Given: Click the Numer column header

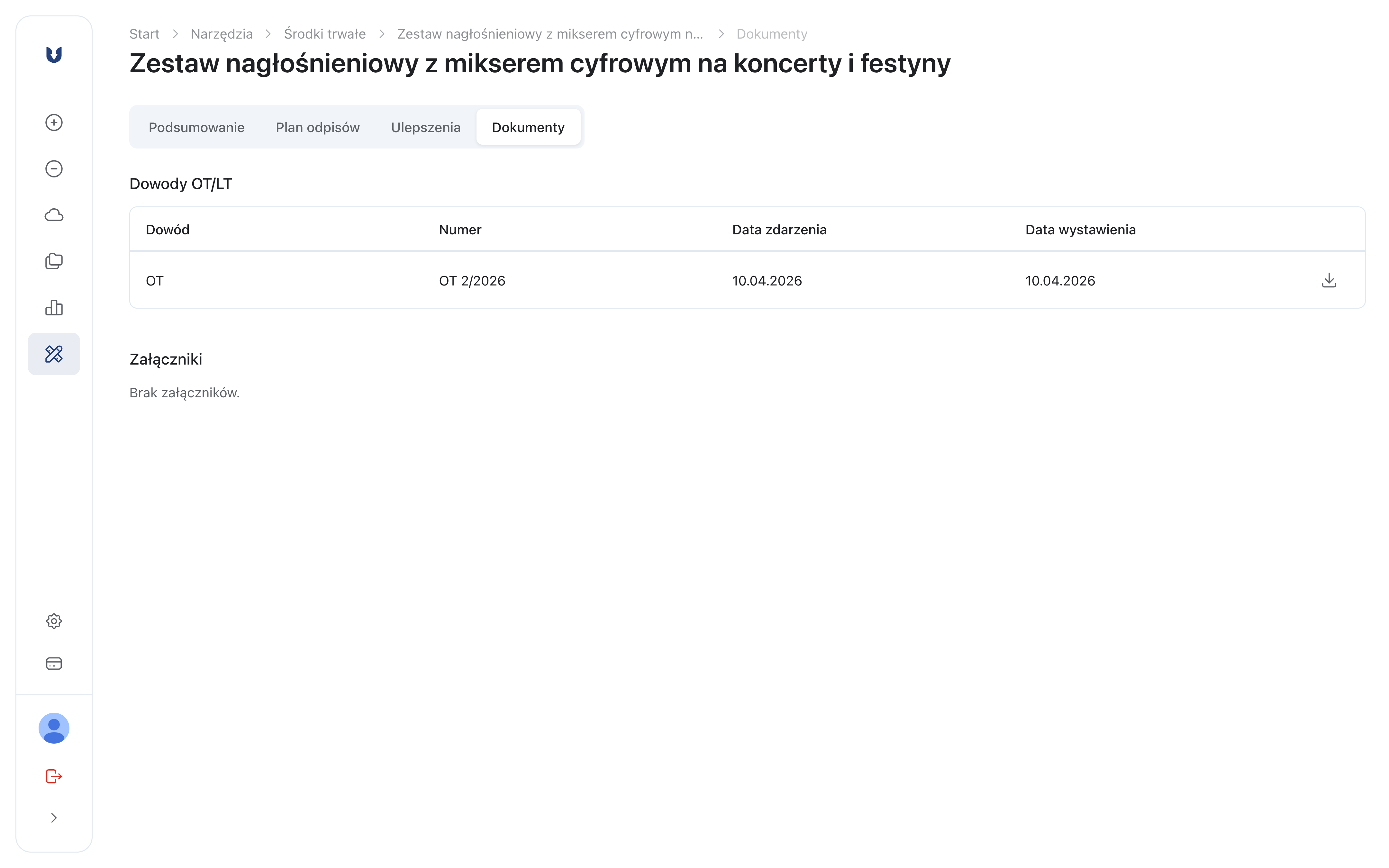Looking at the screenshot, I should coord(460,230).
